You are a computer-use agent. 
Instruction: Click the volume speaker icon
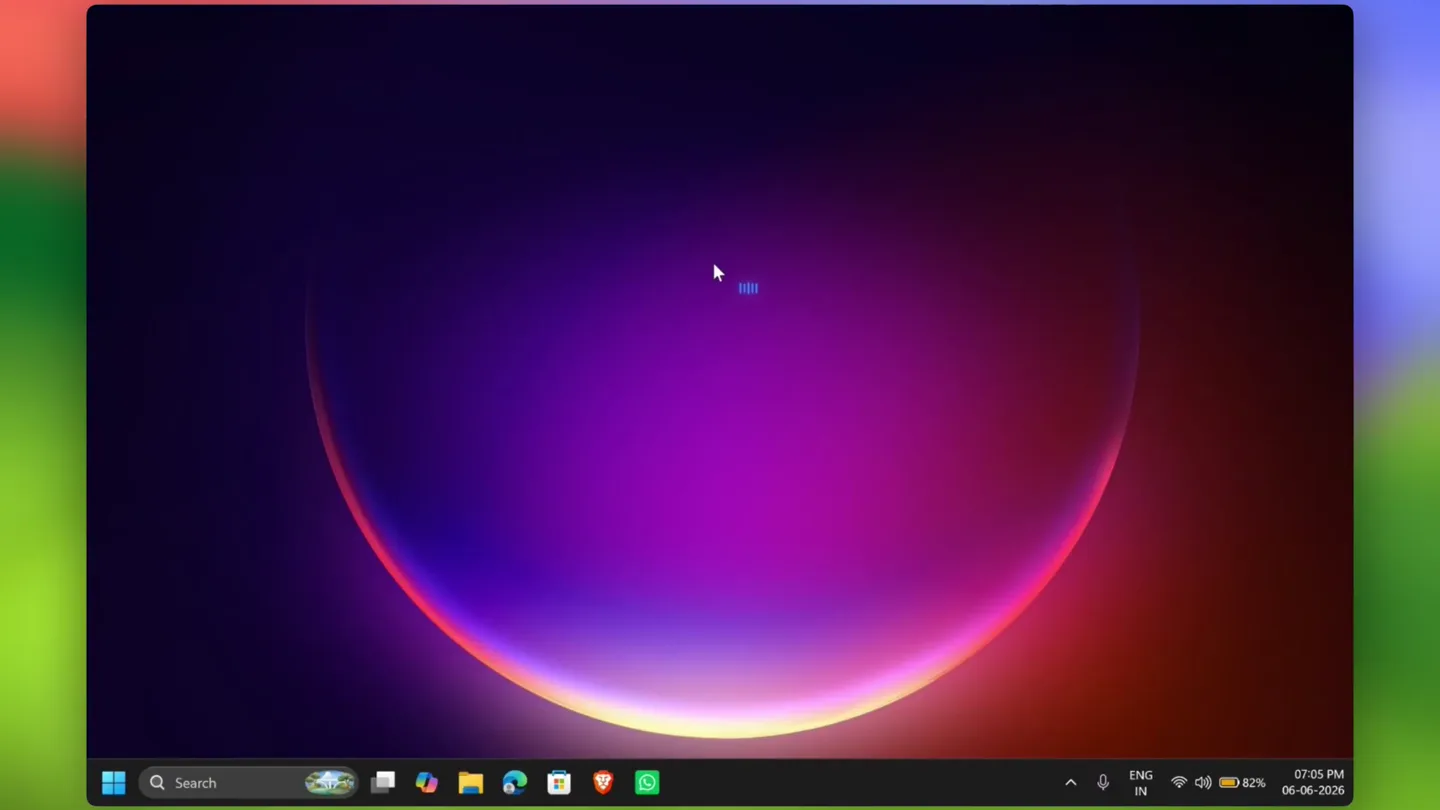1203,783
